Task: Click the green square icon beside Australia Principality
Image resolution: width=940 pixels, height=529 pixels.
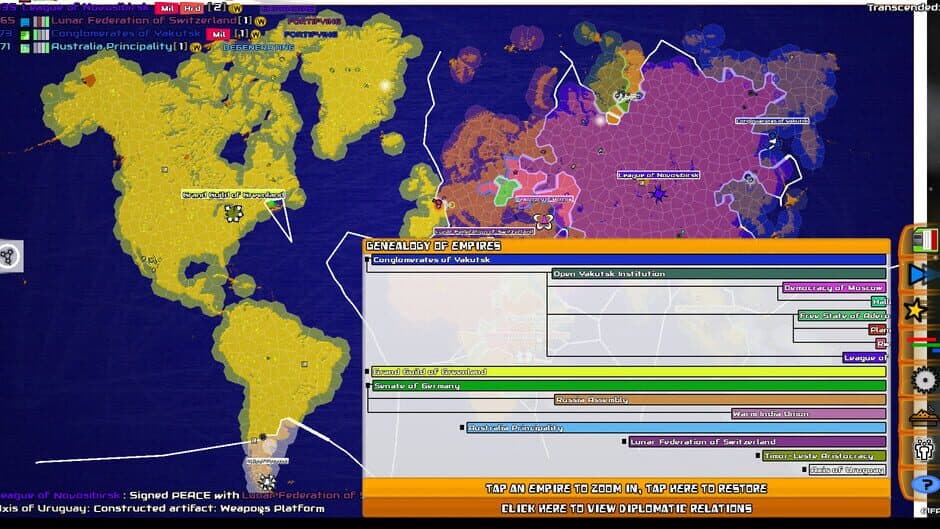Action: (25, 48)
